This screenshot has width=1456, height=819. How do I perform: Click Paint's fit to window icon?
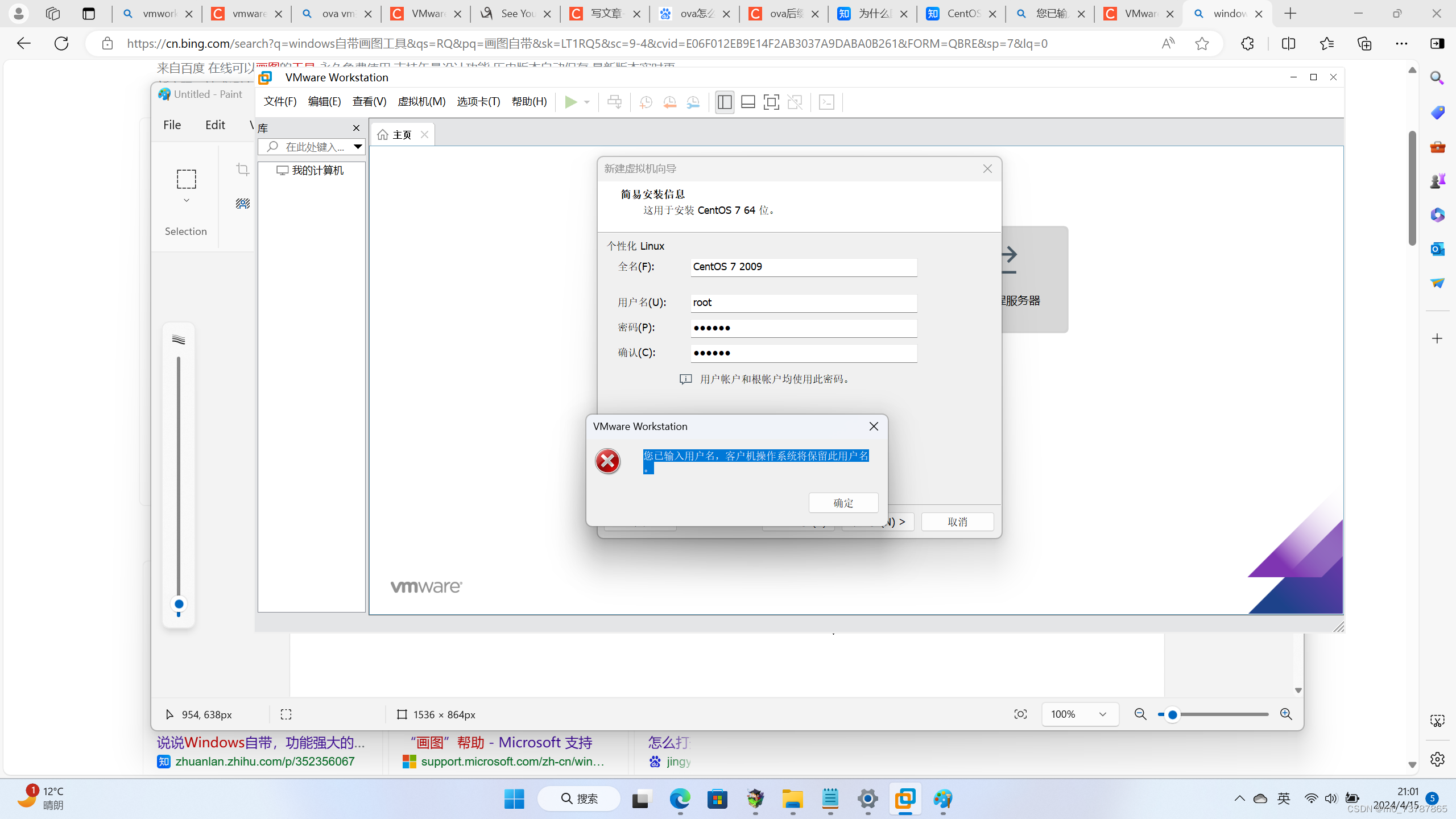(1020, 714)
